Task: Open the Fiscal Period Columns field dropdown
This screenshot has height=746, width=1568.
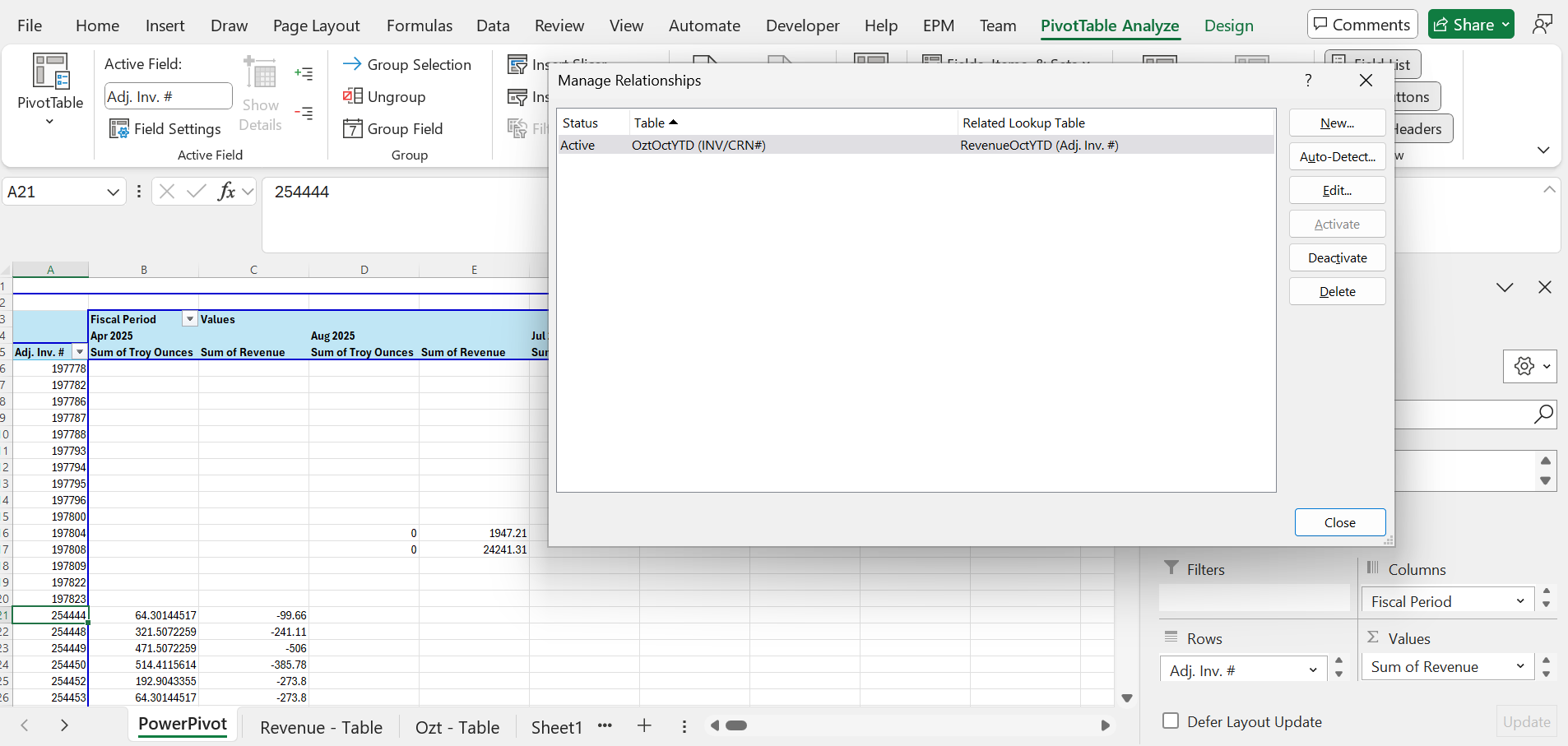Action: tap(1520, 601)
